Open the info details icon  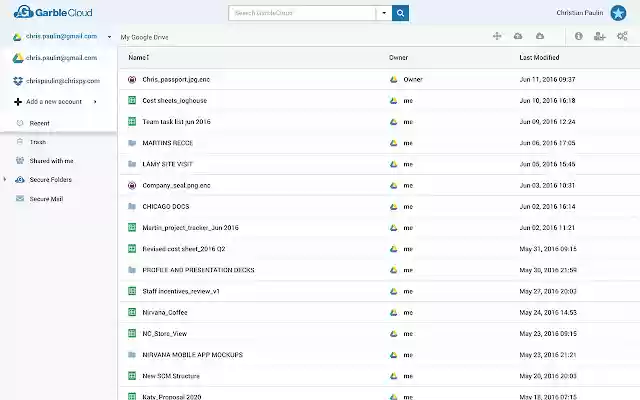(579, 36)
